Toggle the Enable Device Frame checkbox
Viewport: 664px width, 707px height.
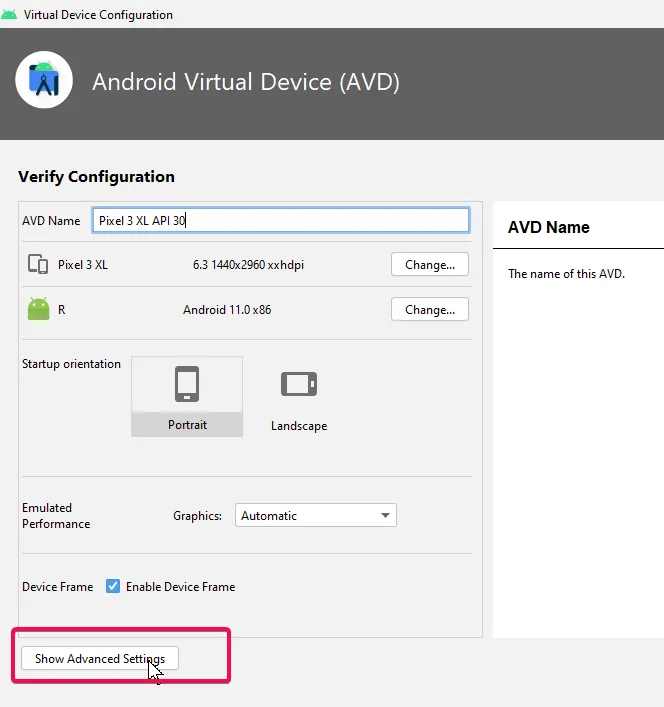click(113, 586)
